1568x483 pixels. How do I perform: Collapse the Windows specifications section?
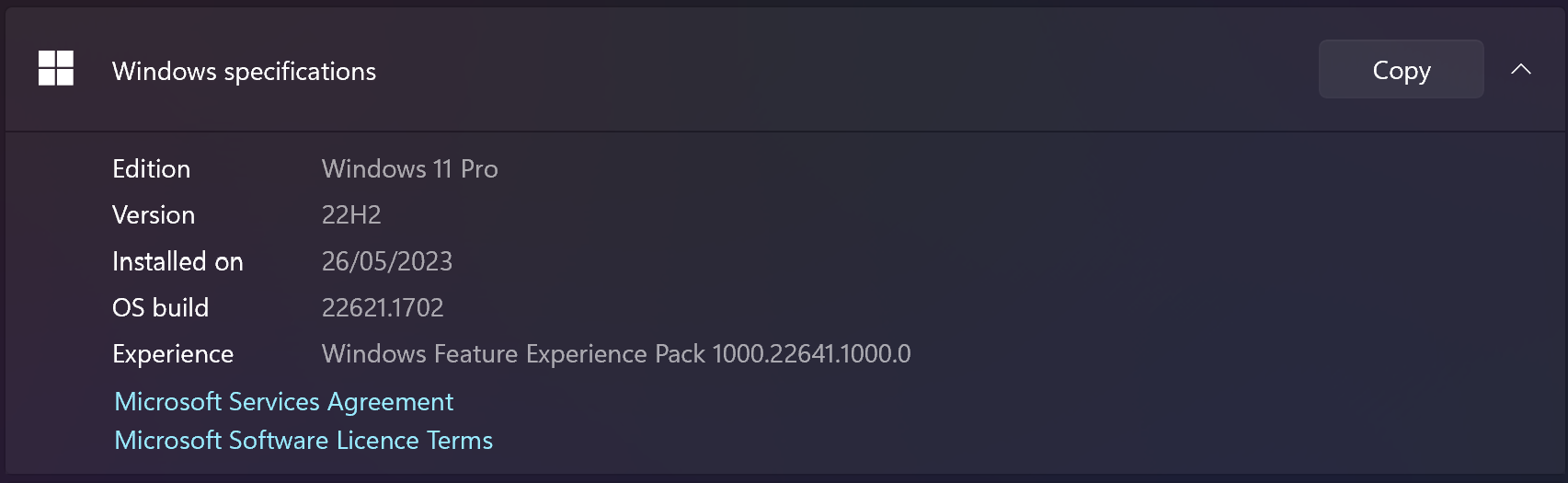coord(1521,70)
